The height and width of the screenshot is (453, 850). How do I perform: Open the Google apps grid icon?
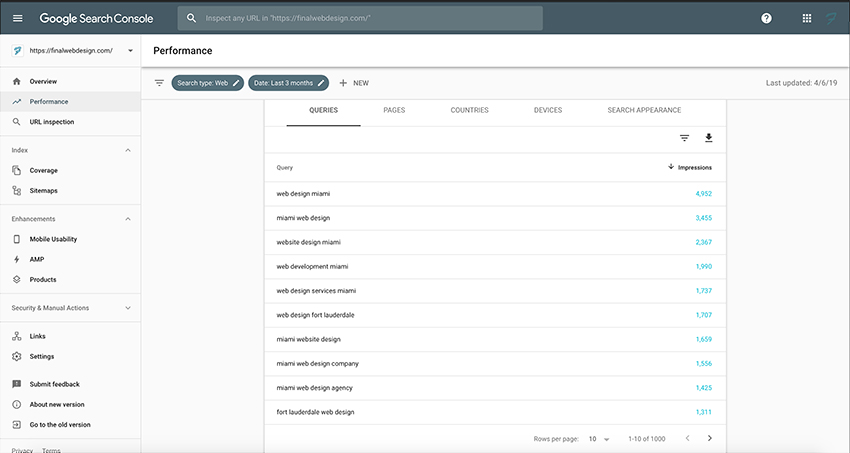(807, 18)
